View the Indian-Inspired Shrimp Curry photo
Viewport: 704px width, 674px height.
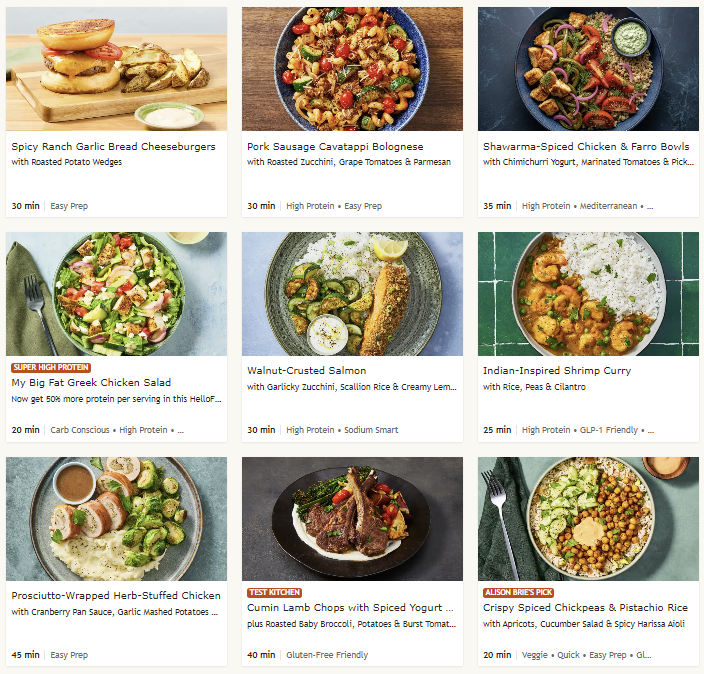point(588,294)
